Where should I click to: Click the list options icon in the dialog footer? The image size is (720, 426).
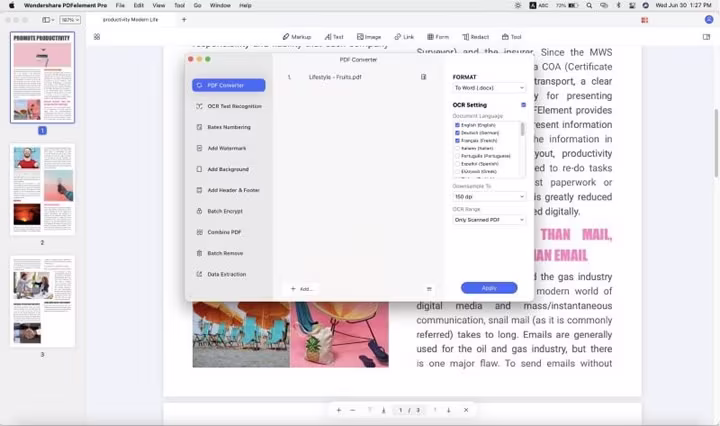(429, 289)
